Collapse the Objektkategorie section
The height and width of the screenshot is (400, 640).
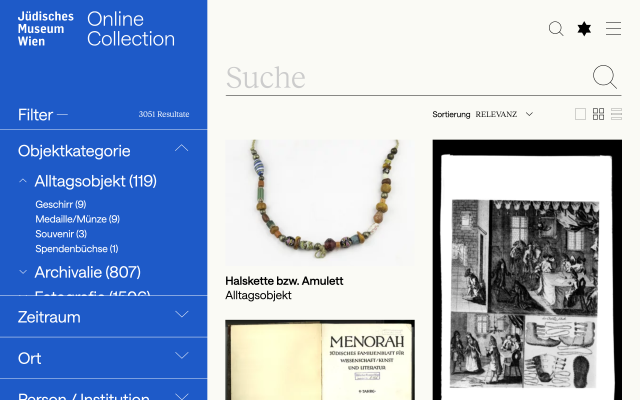(182, 148)
